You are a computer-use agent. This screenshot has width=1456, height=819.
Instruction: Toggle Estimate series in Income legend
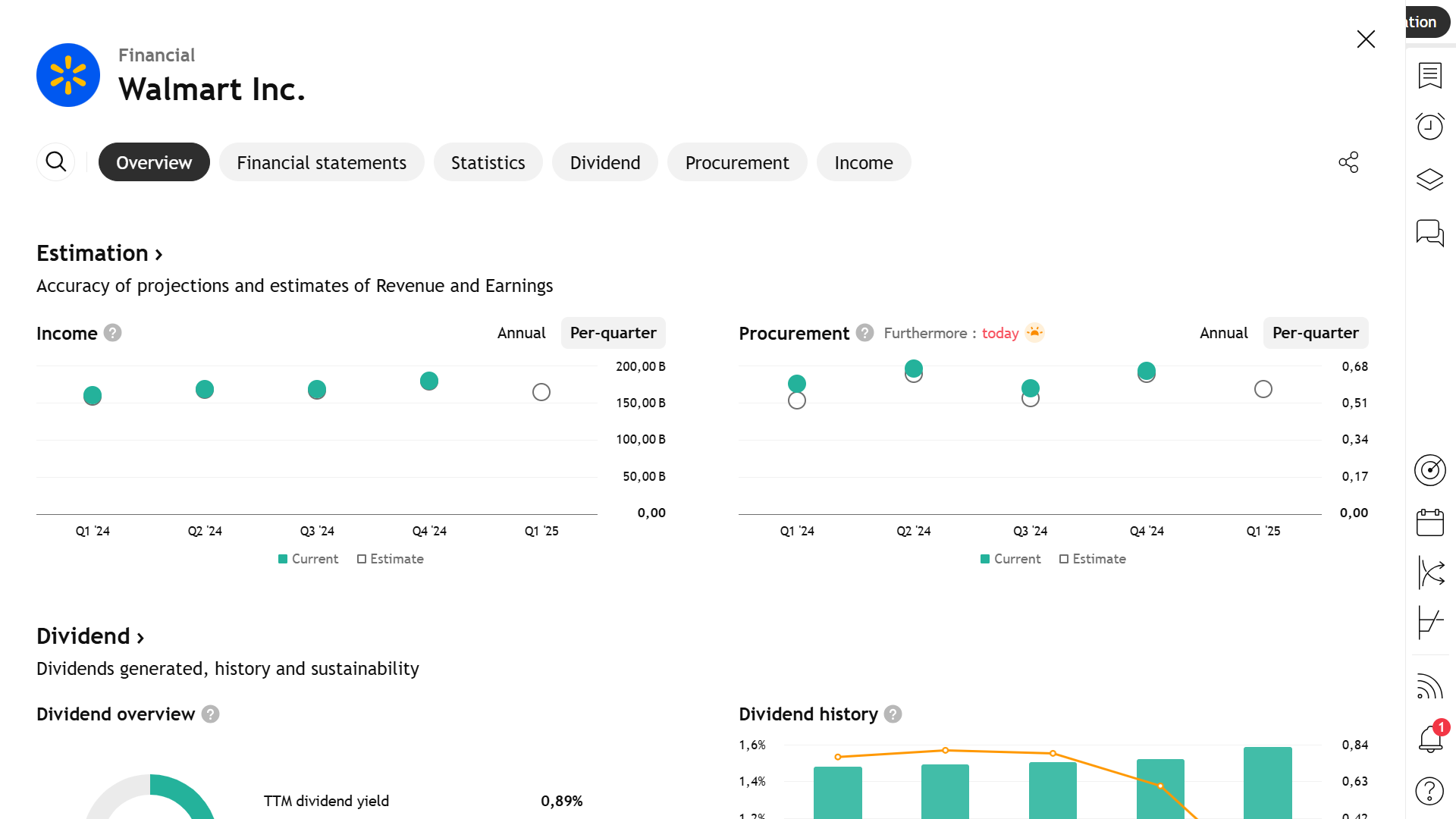coord(391,559)
